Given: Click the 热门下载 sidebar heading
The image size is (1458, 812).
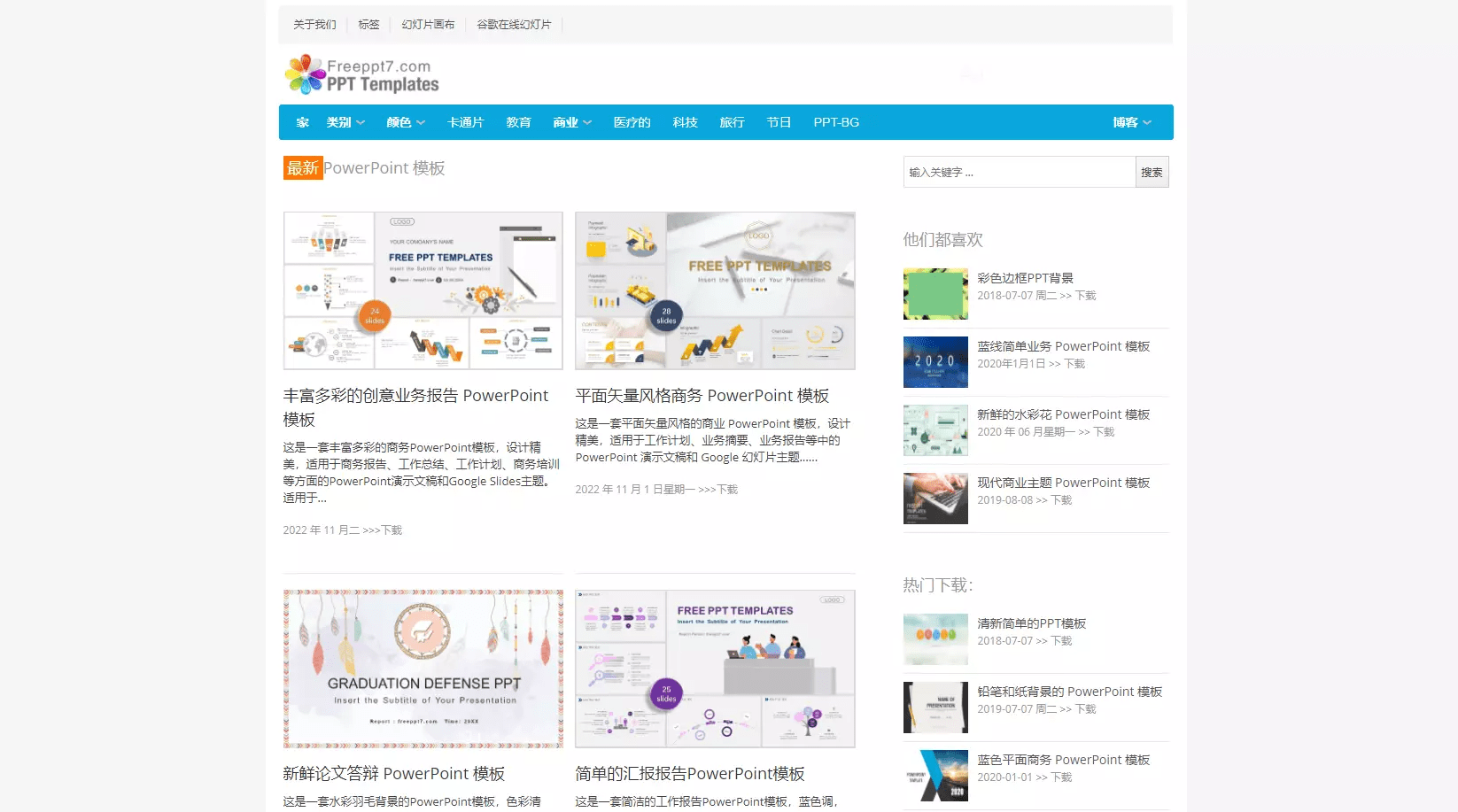Looking at the screenshot, I should pos(937,585).
